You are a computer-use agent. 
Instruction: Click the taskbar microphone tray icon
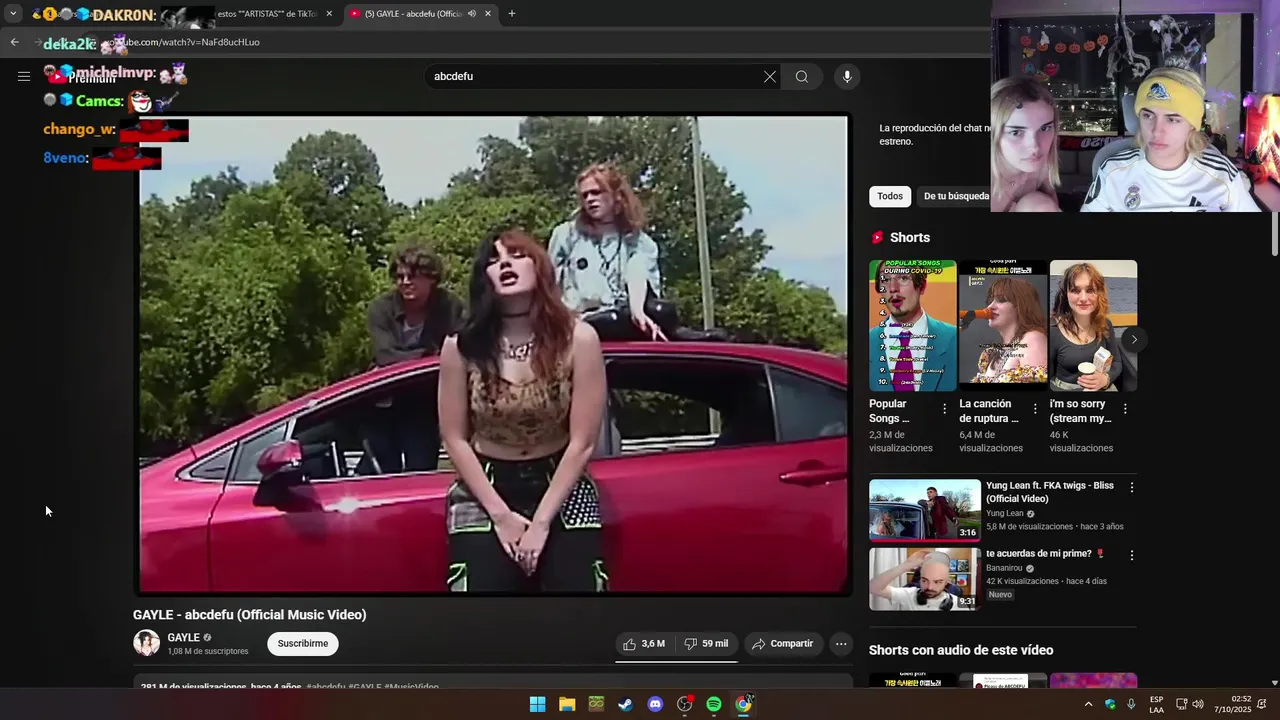1131,704
